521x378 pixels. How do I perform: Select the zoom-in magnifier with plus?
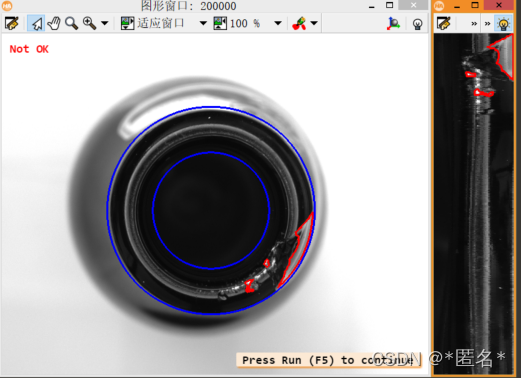pyautogui.click(x=89, y=23)
